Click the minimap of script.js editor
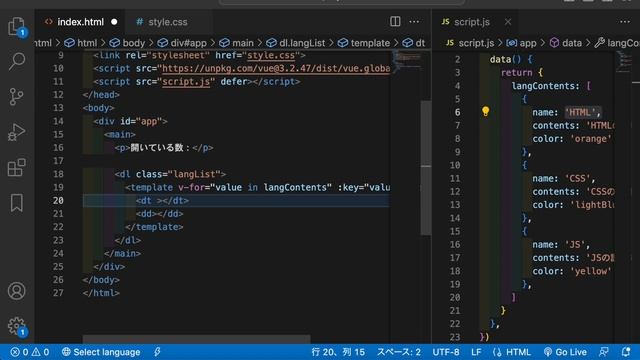 click(624, 61)
